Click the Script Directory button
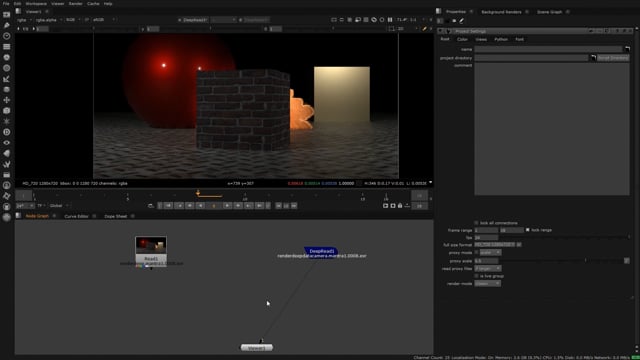The image size is (640, 360). click(613, 58)
